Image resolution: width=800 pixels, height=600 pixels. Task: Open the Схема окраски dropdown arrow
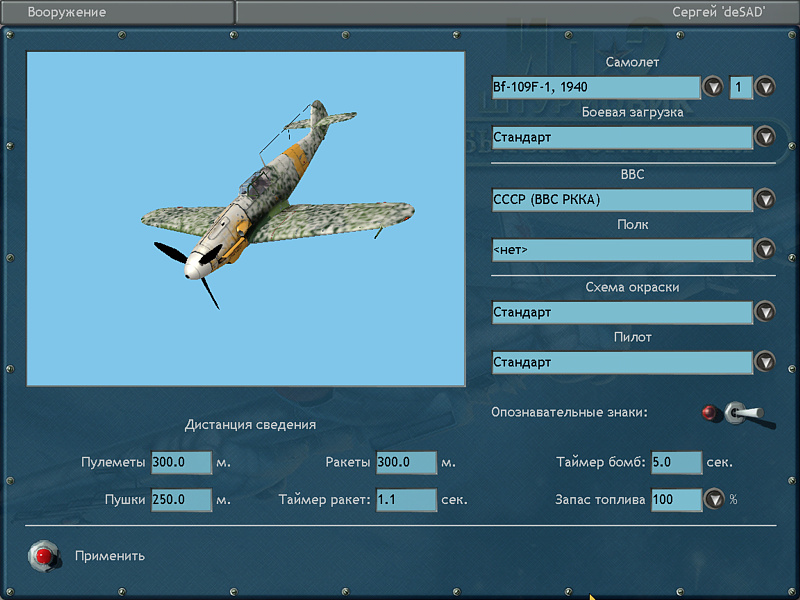coord(765,312)
